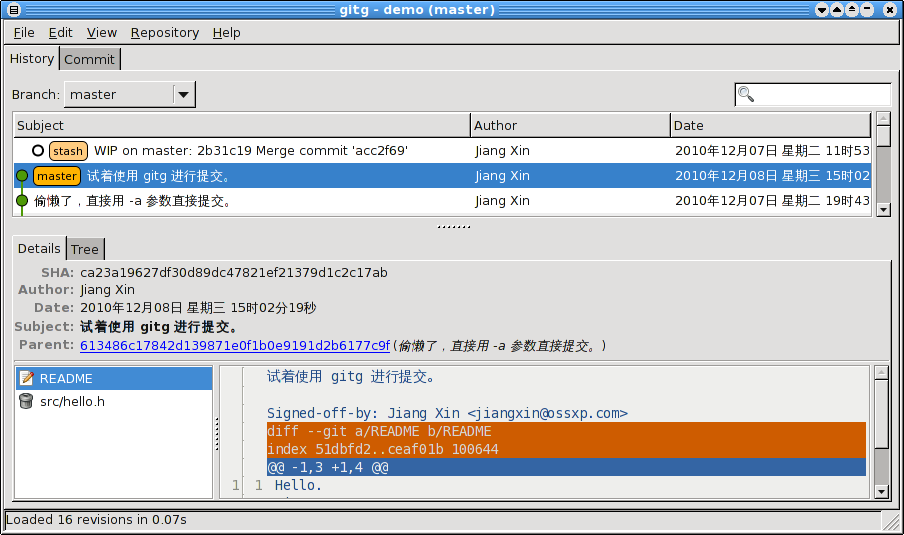Switch to the Tree tab
This screenshot has width=904, height=535.
[x=85, y=249]
